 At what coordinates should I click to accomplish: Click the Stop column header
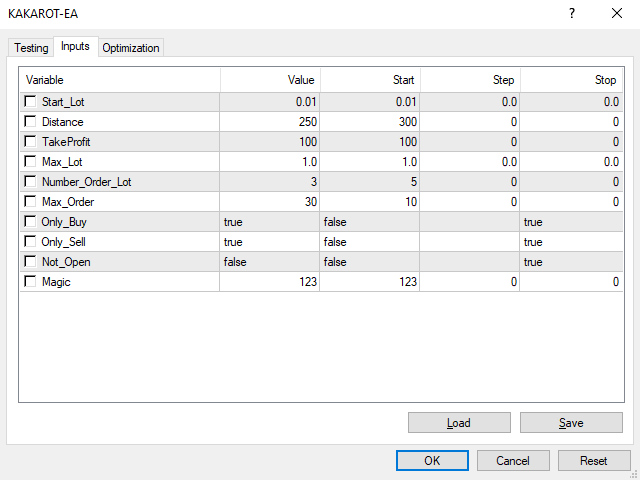point(571,80)
